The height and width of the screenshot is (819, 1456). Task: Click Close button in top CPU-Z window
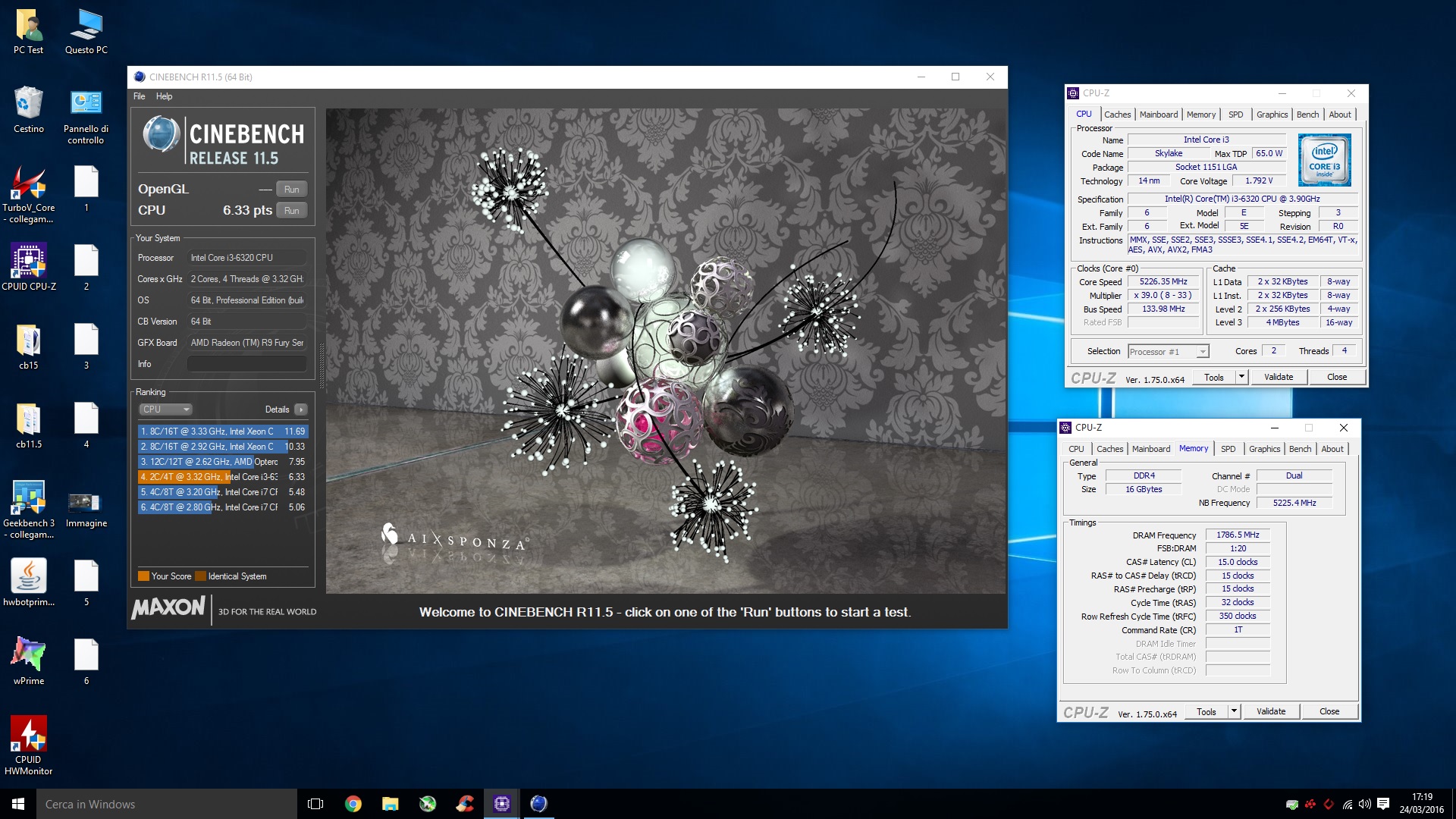[x=1337, y=377]
